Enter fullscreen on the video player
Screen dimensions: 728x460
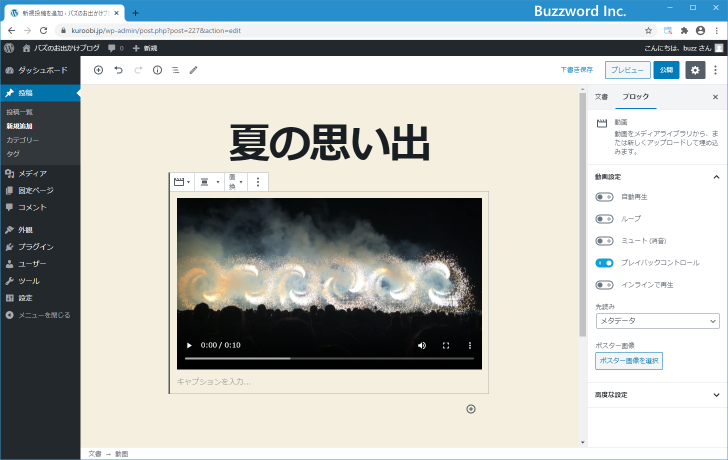[x=446, y=345]
